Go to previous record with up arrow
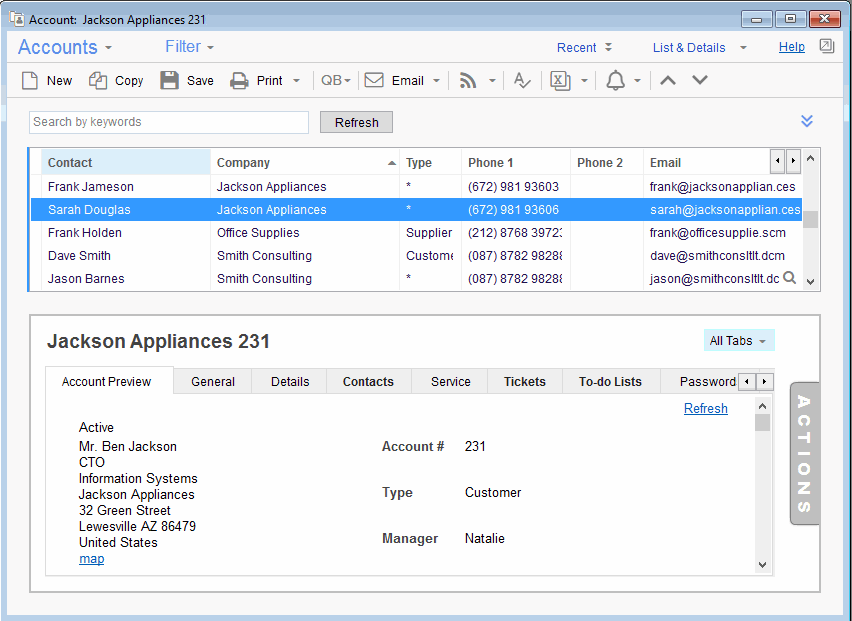 click(668, 81)
